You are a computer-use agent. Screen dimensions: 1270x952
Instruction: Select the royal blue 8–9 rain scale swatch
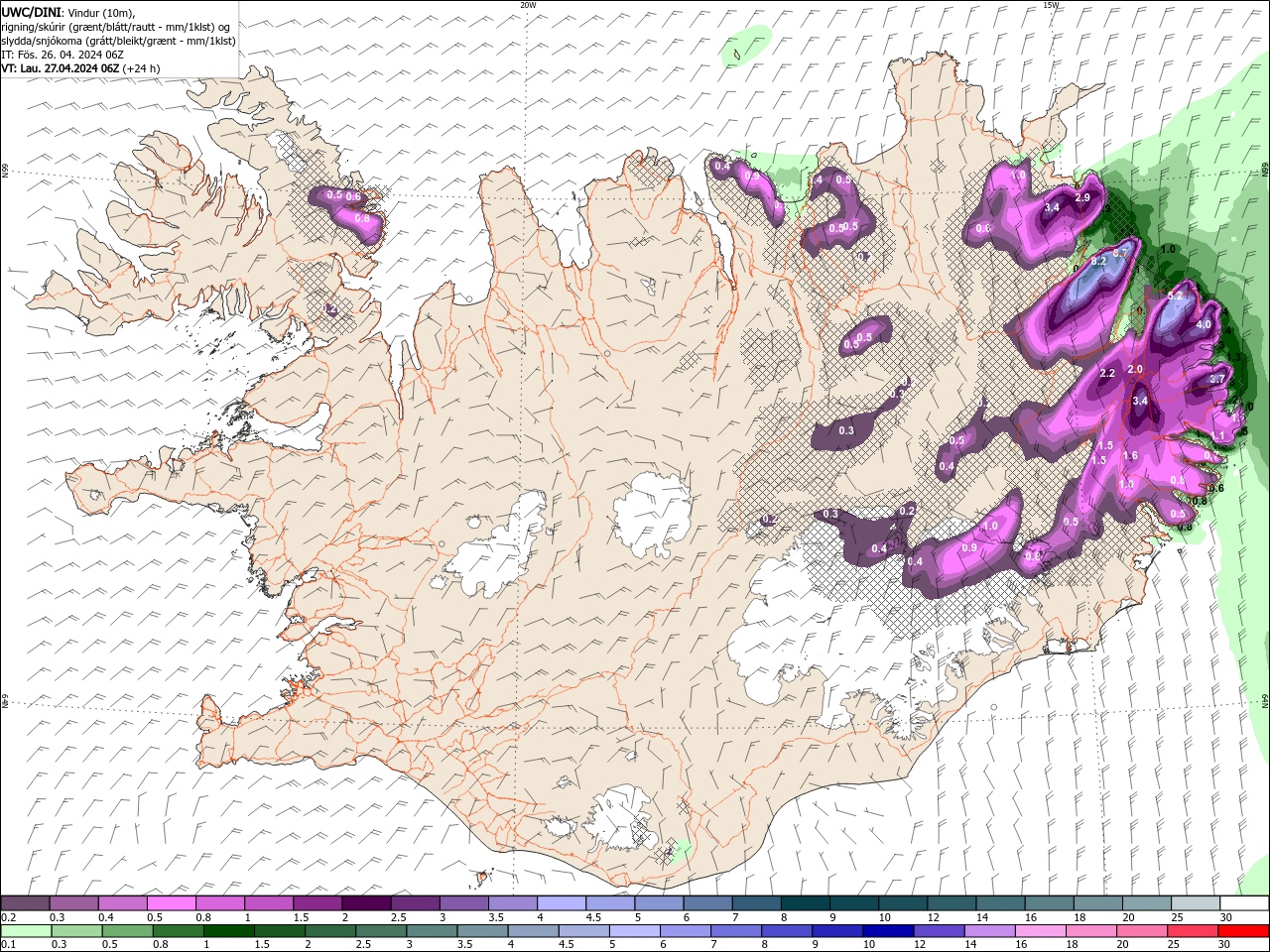tap(787, 931)
